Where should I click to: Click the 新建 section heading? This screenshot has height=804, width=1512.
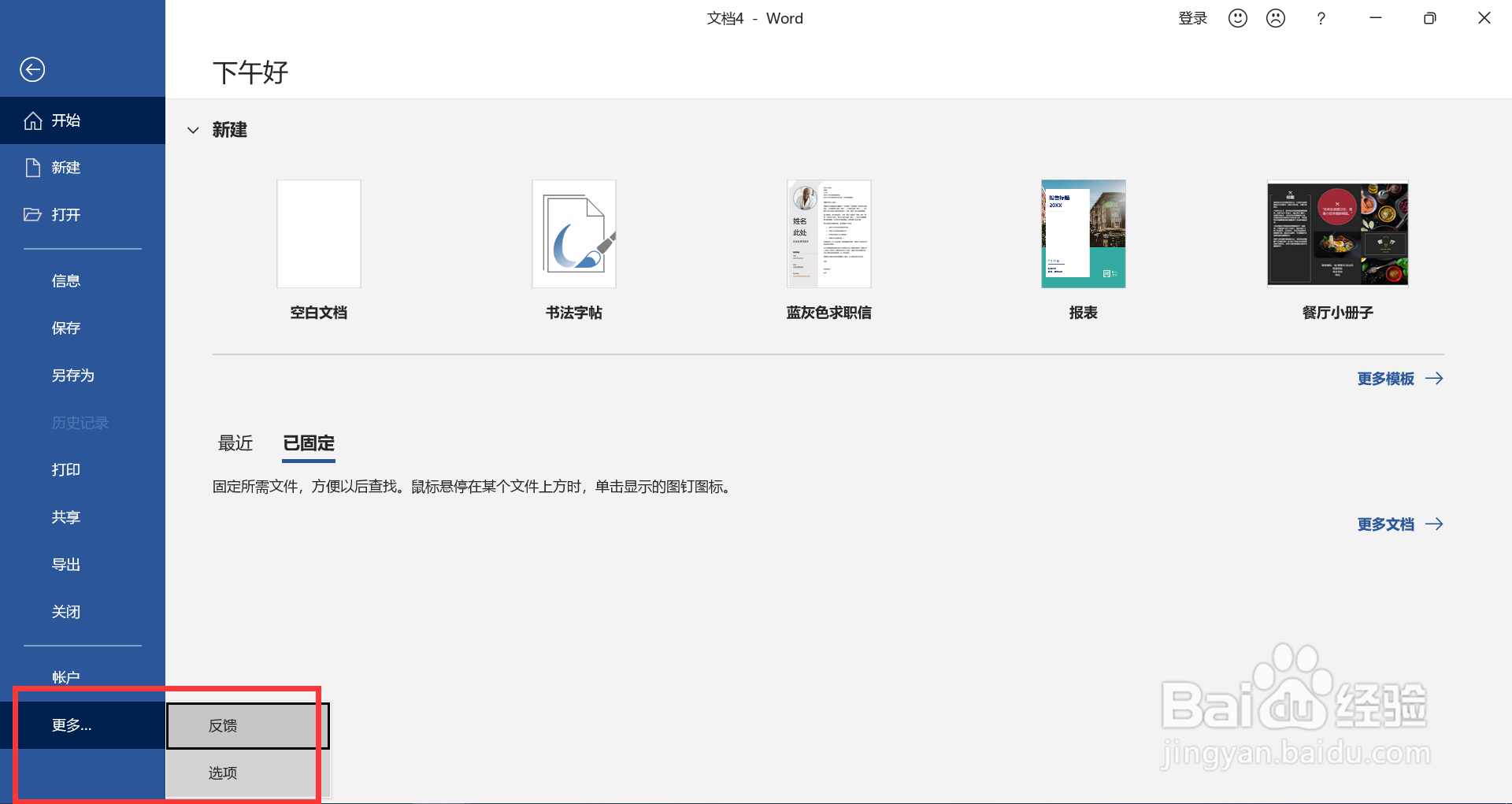click(230, 130)
